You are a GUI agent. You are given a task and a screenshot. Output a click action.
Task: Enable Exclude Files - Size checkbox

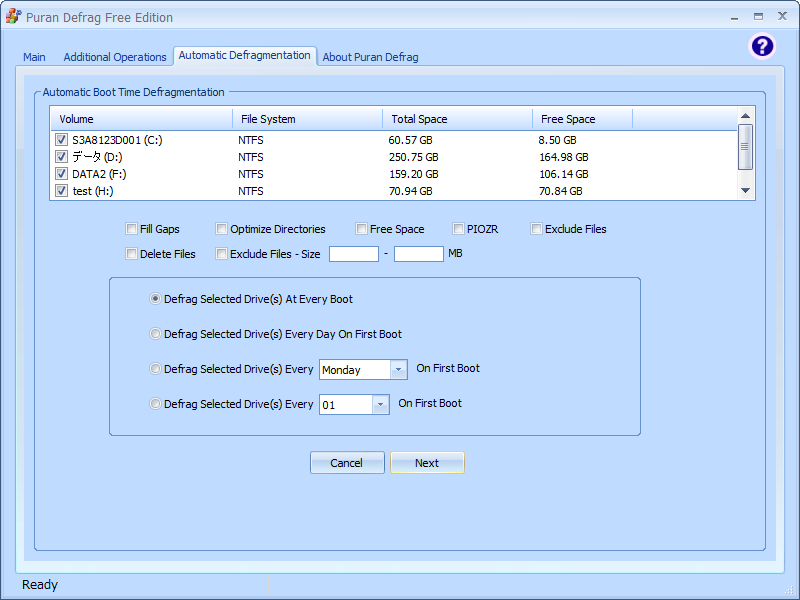(x=221, y=254)
